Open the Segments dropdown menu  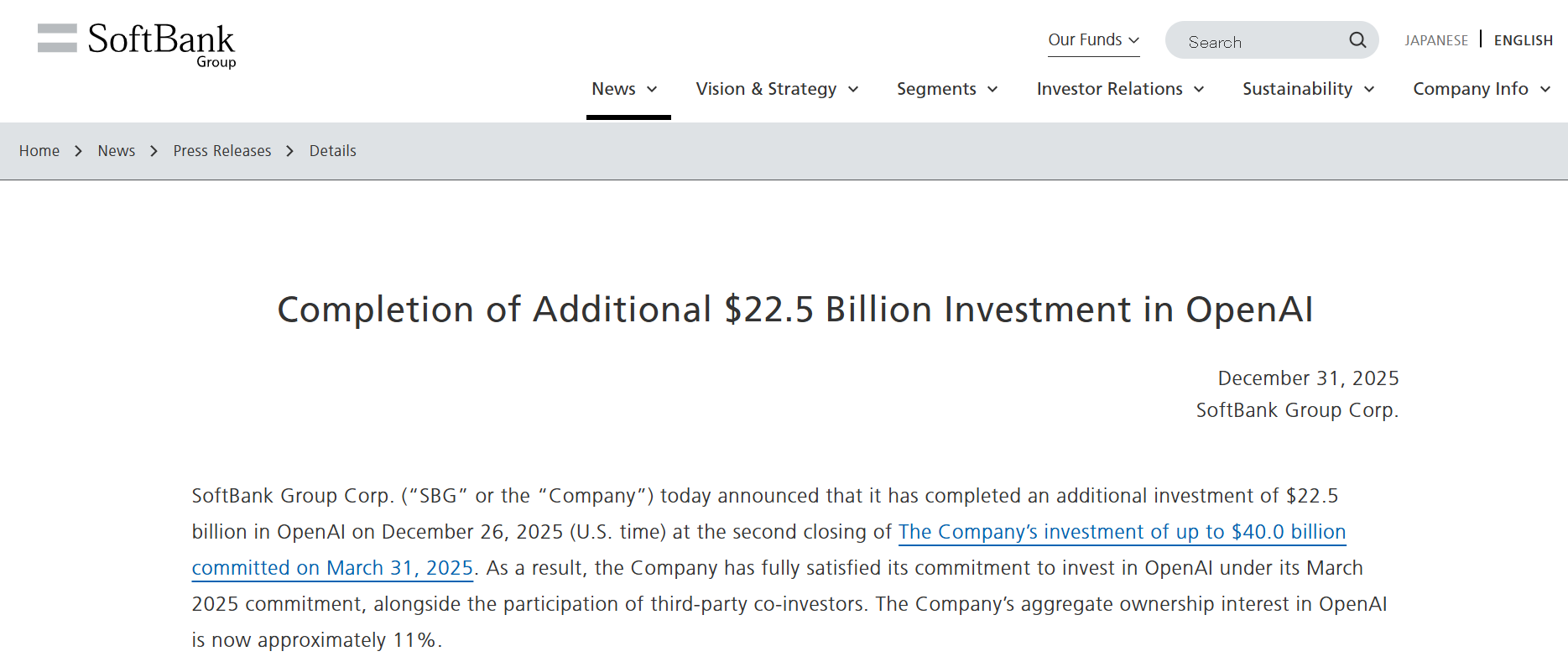946,89
